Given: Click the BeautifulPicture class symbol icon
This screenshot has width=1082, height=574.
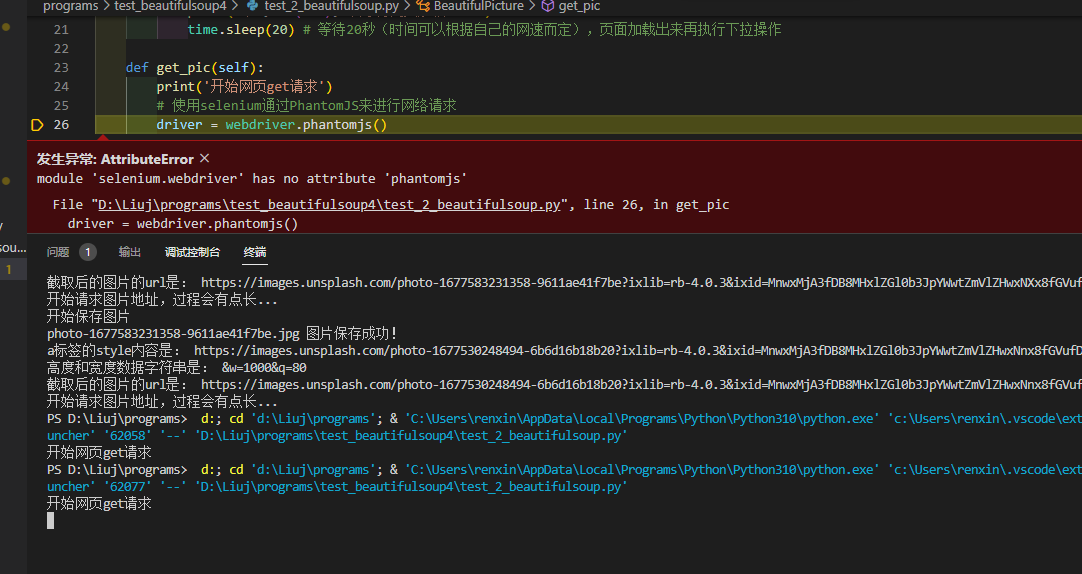Looking at the screenshot, I should click(x=423, y=6).
